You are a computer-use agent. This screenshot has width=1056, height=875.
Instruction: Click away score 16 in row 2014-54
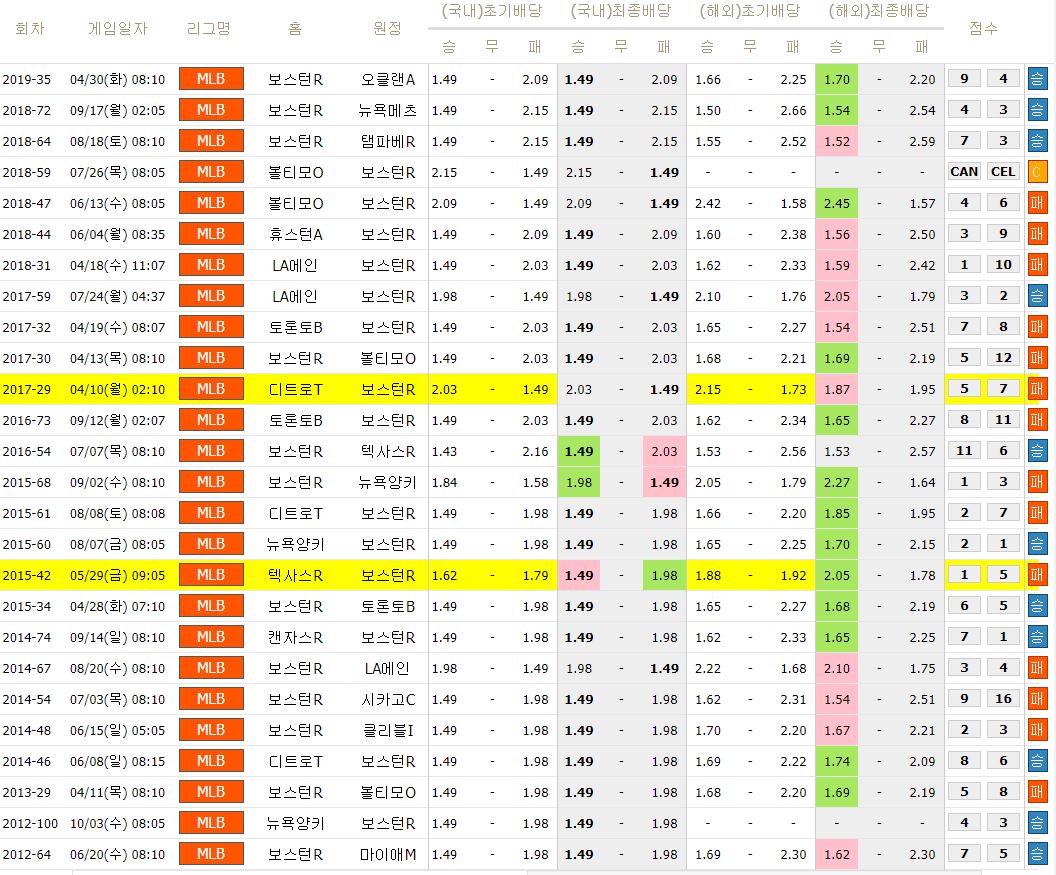(1003, 699)
